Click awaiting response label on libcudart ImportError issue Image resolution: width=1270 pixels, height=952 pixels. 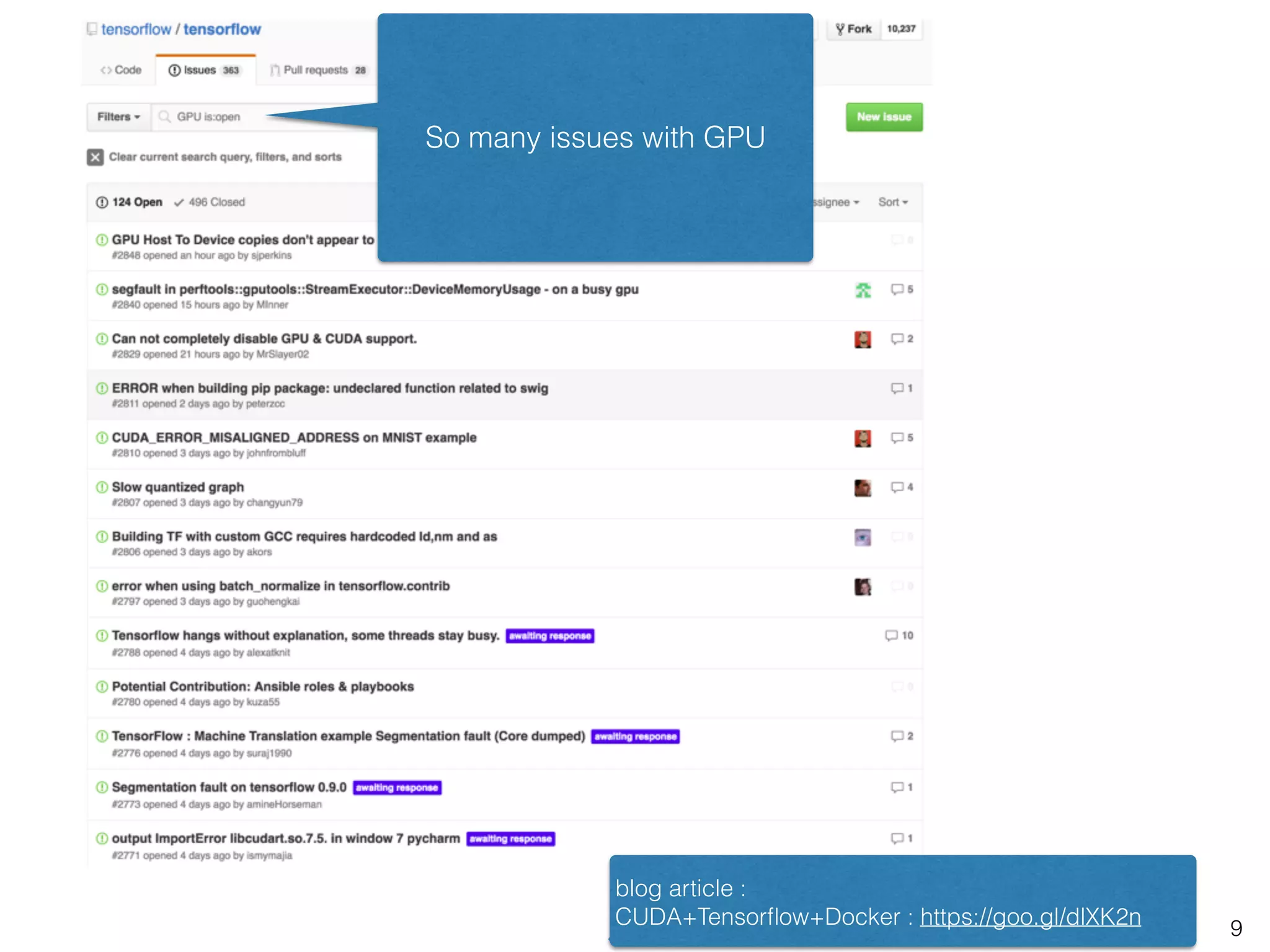(510, 839)
